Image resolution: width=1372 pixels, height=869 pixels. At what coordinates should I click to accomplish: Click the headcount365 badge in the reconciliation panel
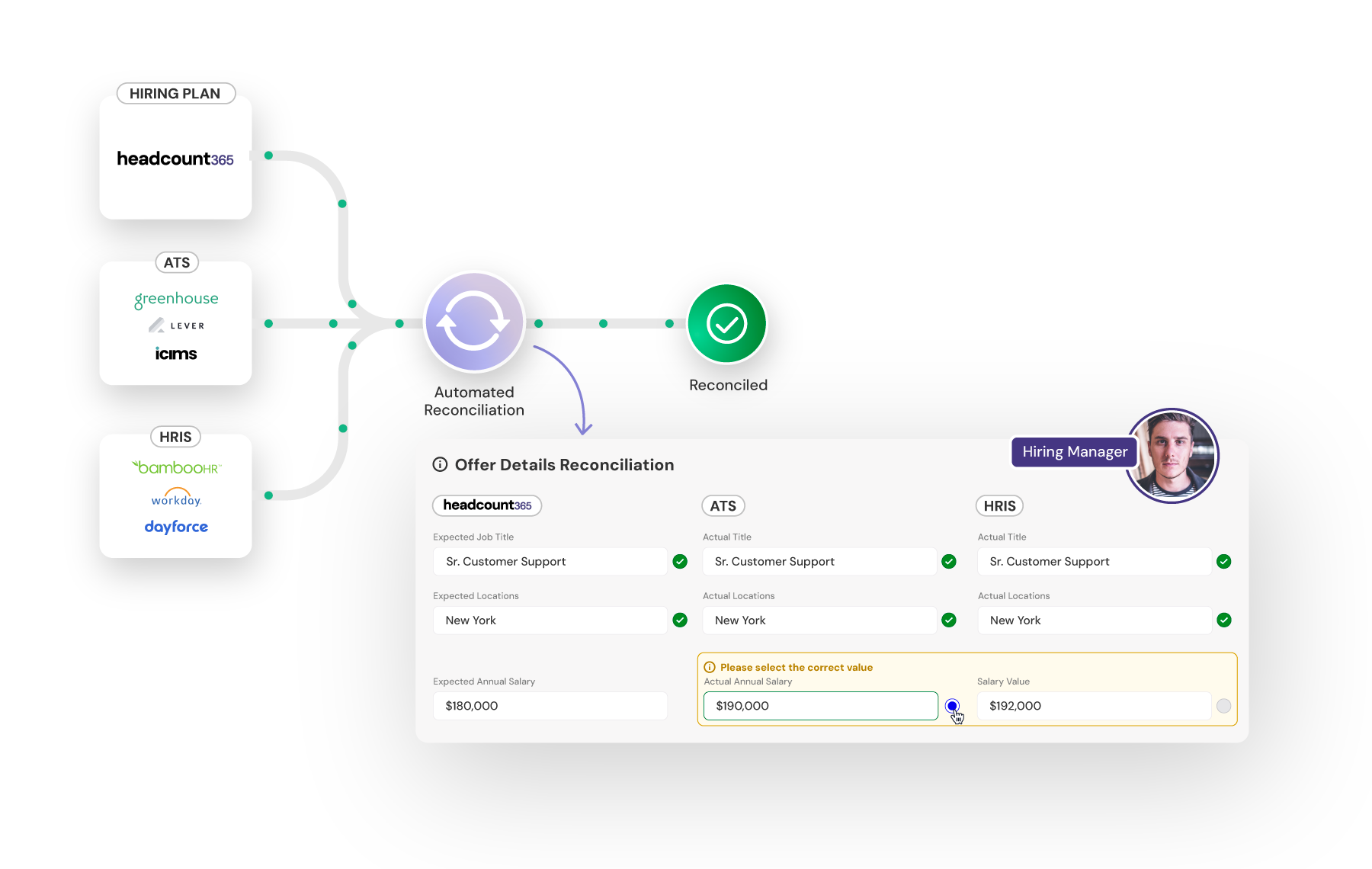click(486, 505)
